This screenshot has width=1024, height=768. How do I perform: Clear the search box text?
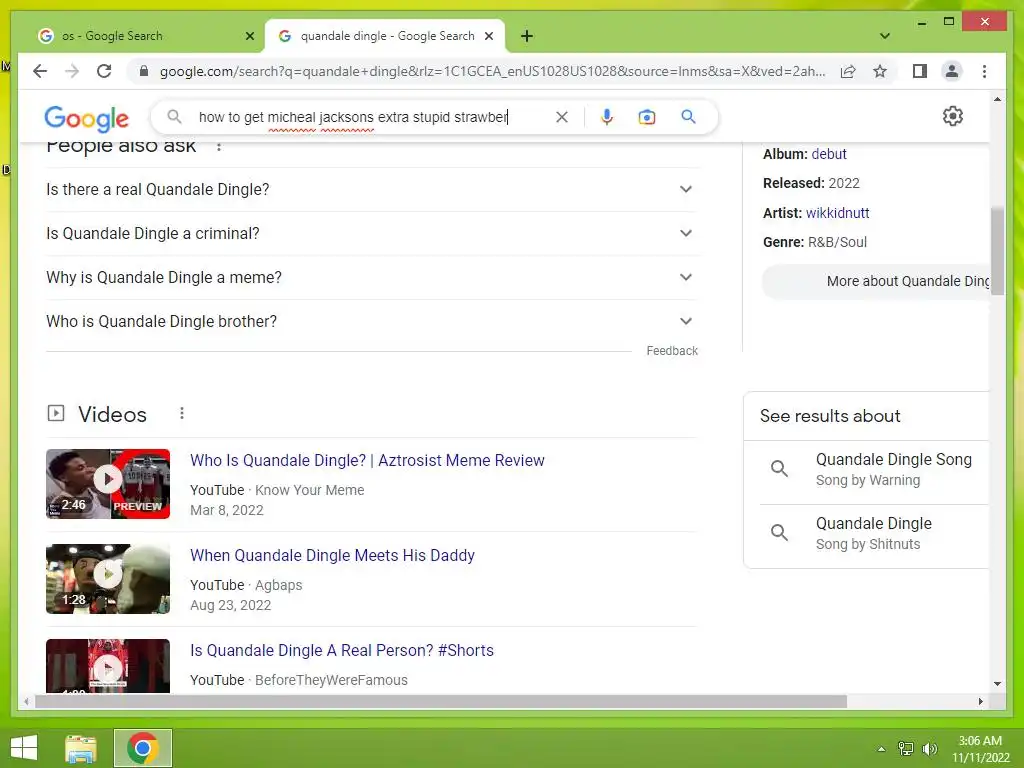click(x=562, y=117)
